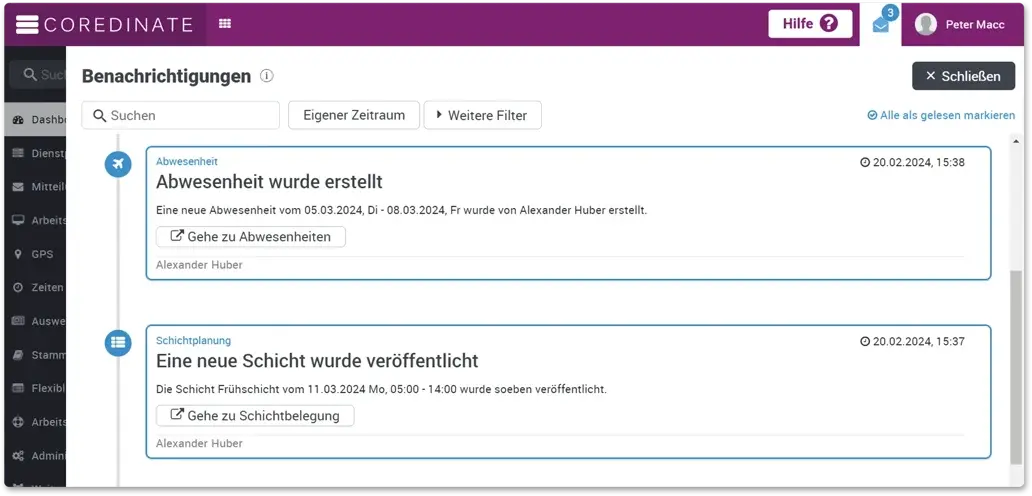Click Gehe zu Schichtbelegung button
The width and height of the screenshot is (1032, 496).
pos(255,415)
